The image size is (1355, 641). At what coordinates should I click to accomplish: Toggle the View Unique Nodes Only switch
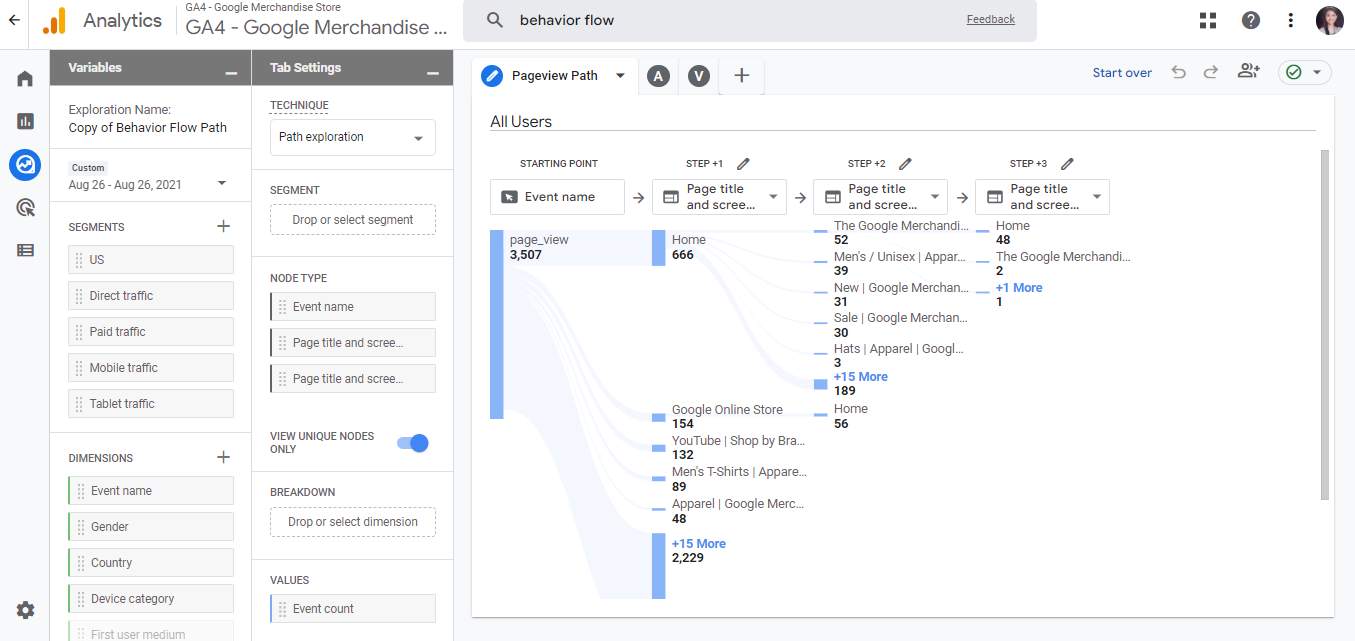click(411, 442)
